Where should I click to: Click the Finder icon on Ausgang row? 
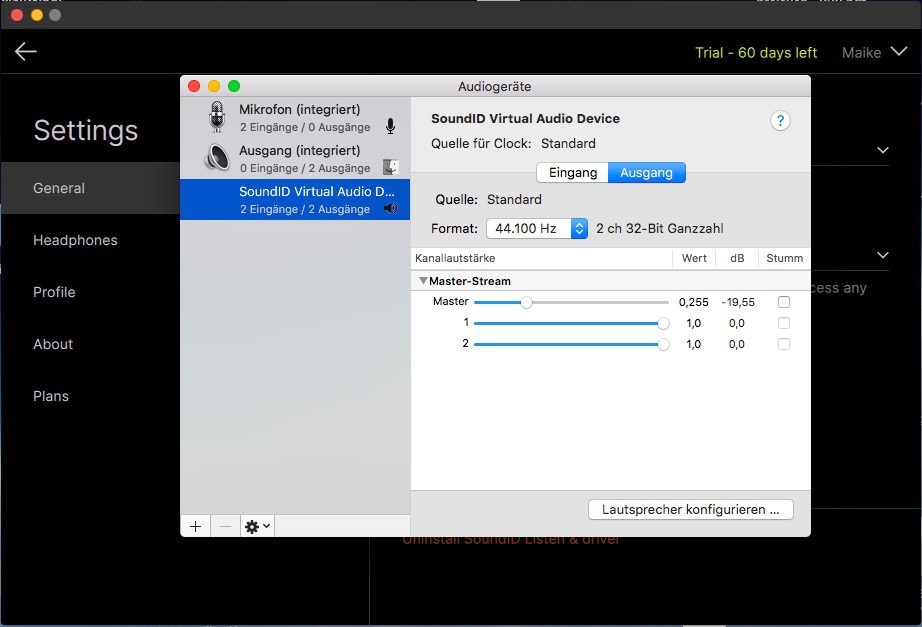390,168
